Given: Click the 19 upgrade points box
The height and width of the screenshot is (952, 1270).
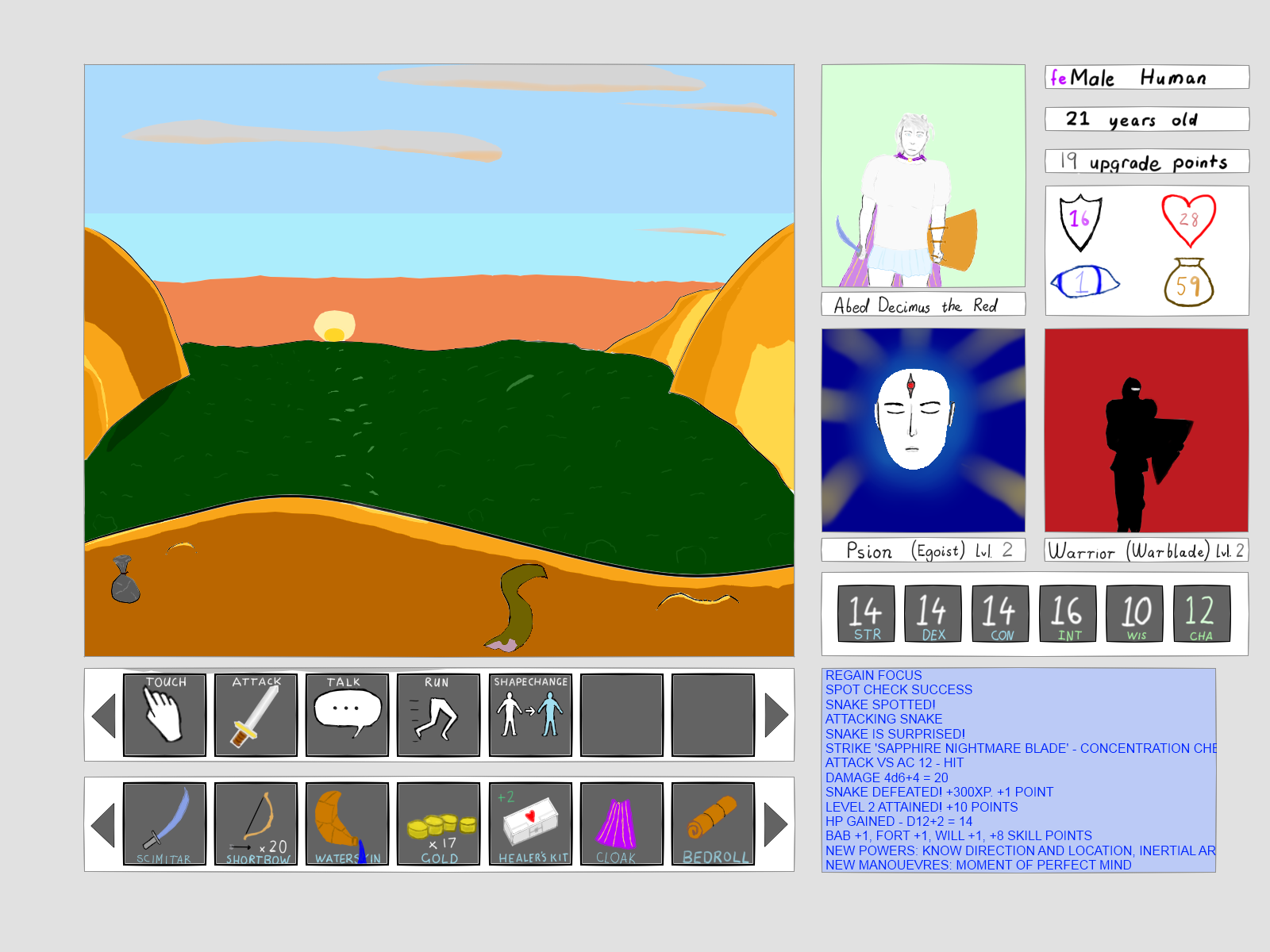Looking at the screenshot, I should [x=1146, y=161].
